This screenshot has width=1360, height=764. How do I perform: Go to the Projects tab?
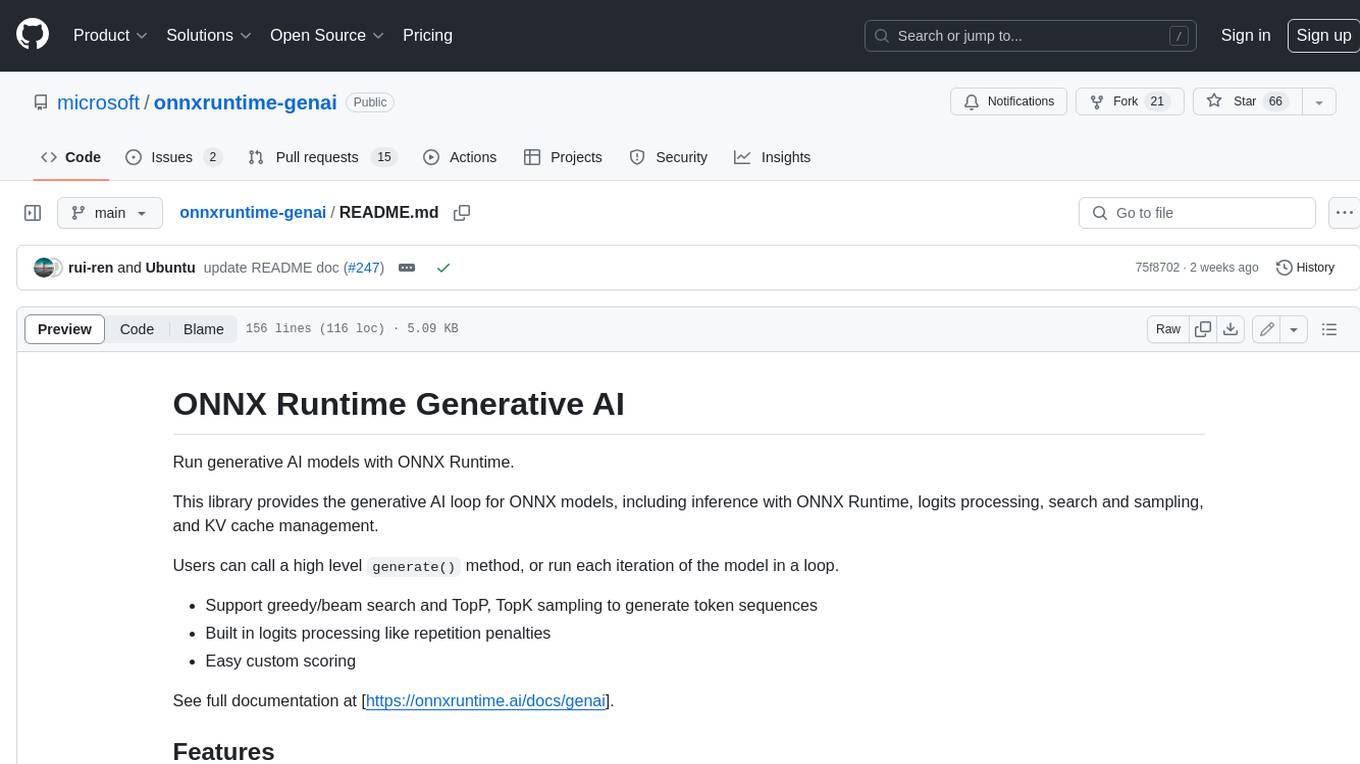coord(563,157)
